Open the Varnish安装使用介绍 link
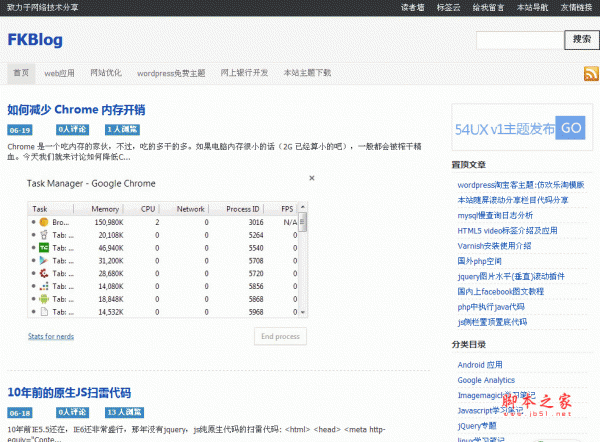This screenshot has height=442, width=600. (494, 246)
